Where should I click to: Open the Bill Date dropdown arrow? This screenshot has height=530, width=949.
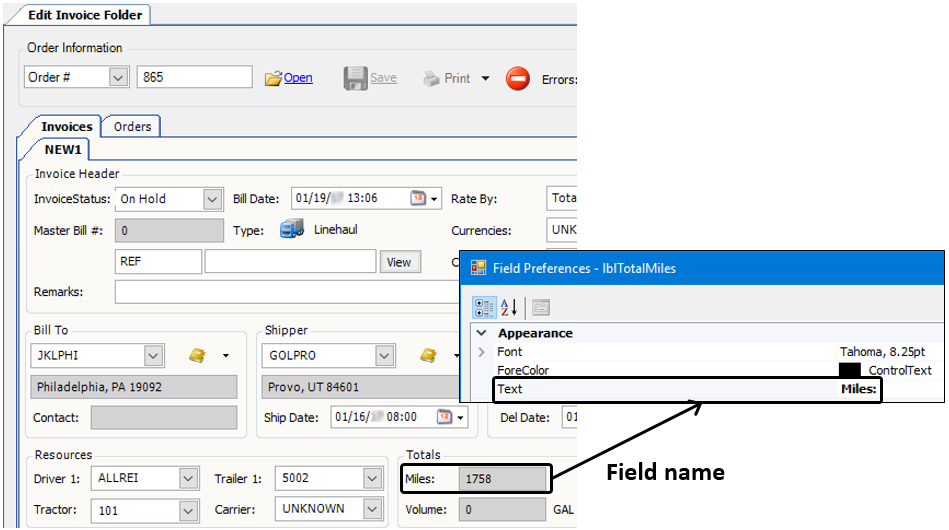point(434,198)
